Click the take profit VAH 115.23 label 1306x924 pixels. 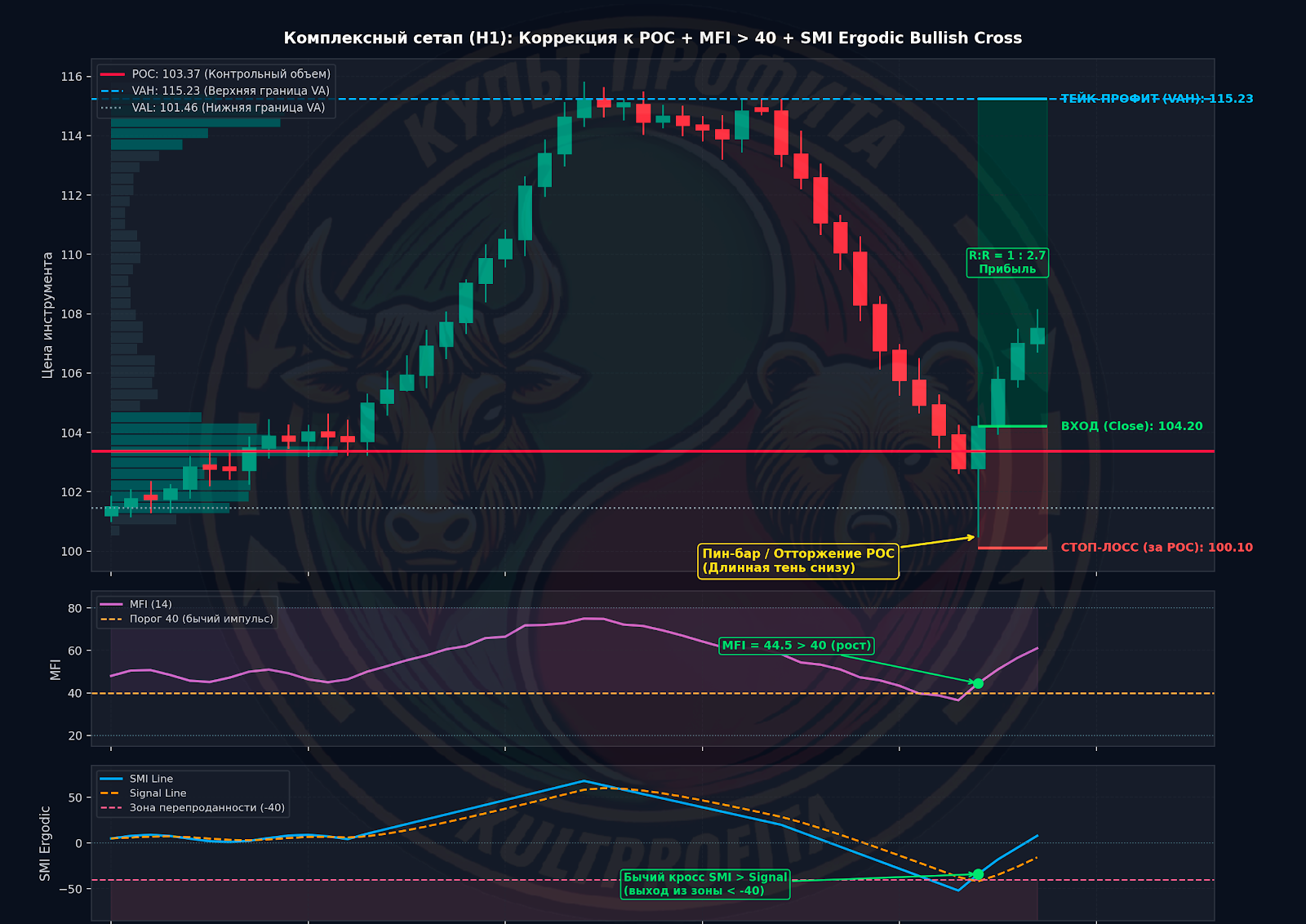click(1157, 99)
